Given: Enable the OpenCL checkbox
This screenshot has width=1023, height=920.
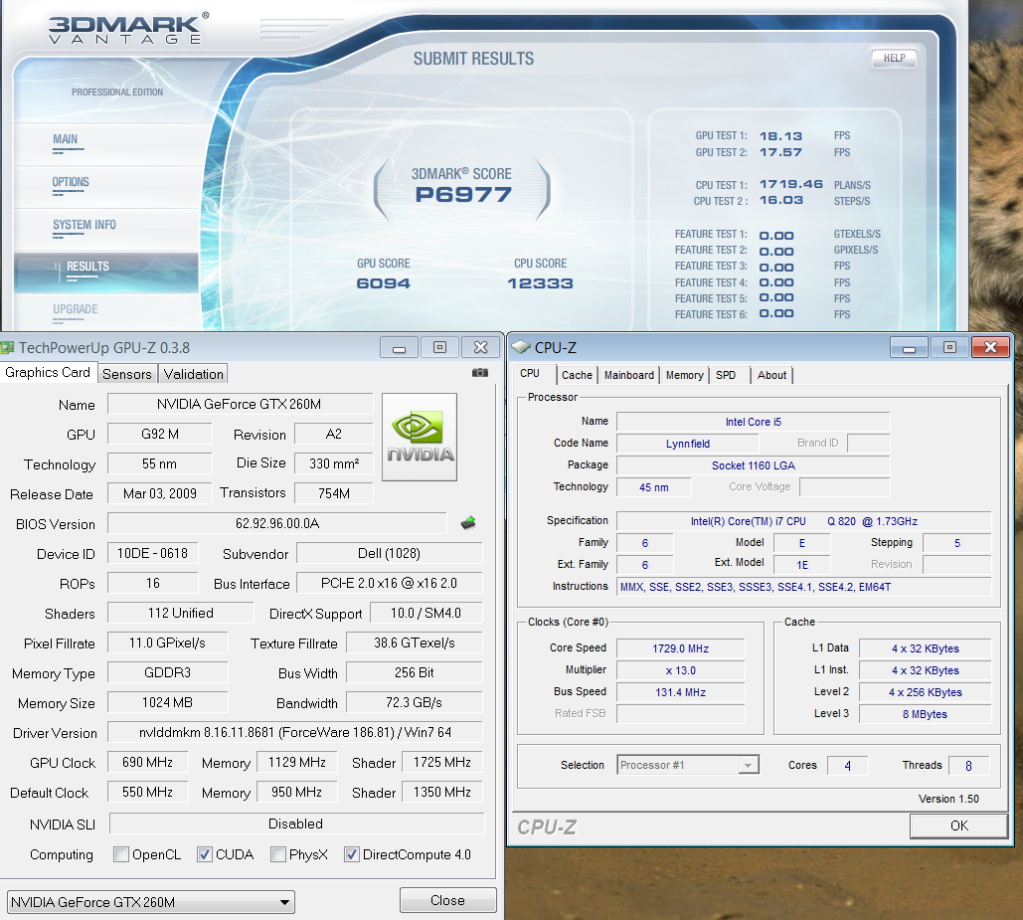Looking at the screenshot, I should tap(121, 854).
